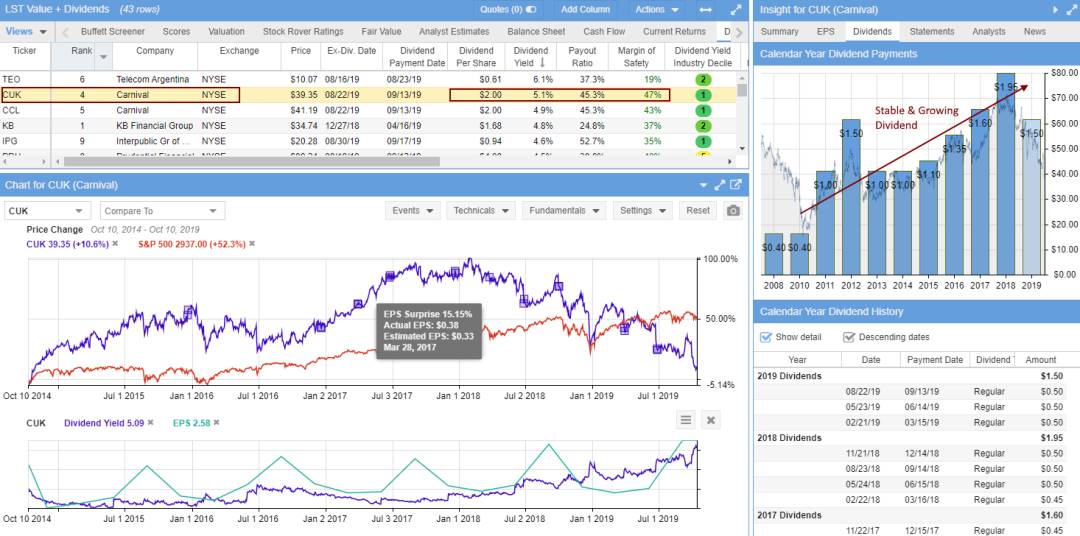This screenshot has width=1080, height=536.
Task: Open the Compare To combo box
Action: pyautogui.click(x=160, y=211)
